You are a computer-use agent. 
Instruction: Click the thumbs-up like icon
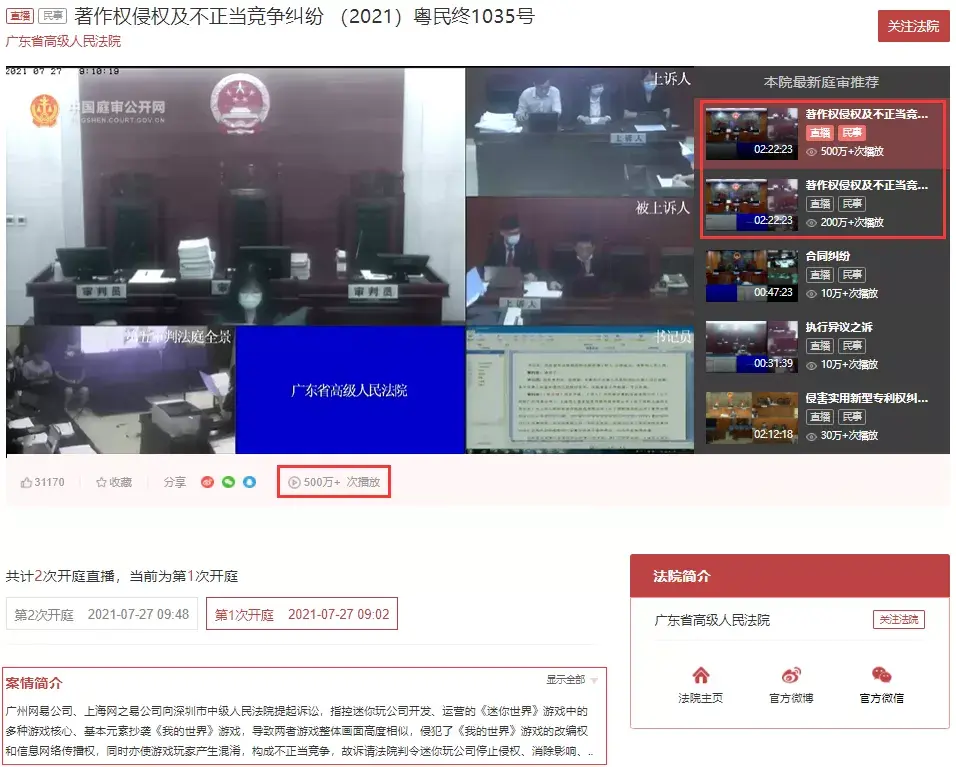coord(26,482)
